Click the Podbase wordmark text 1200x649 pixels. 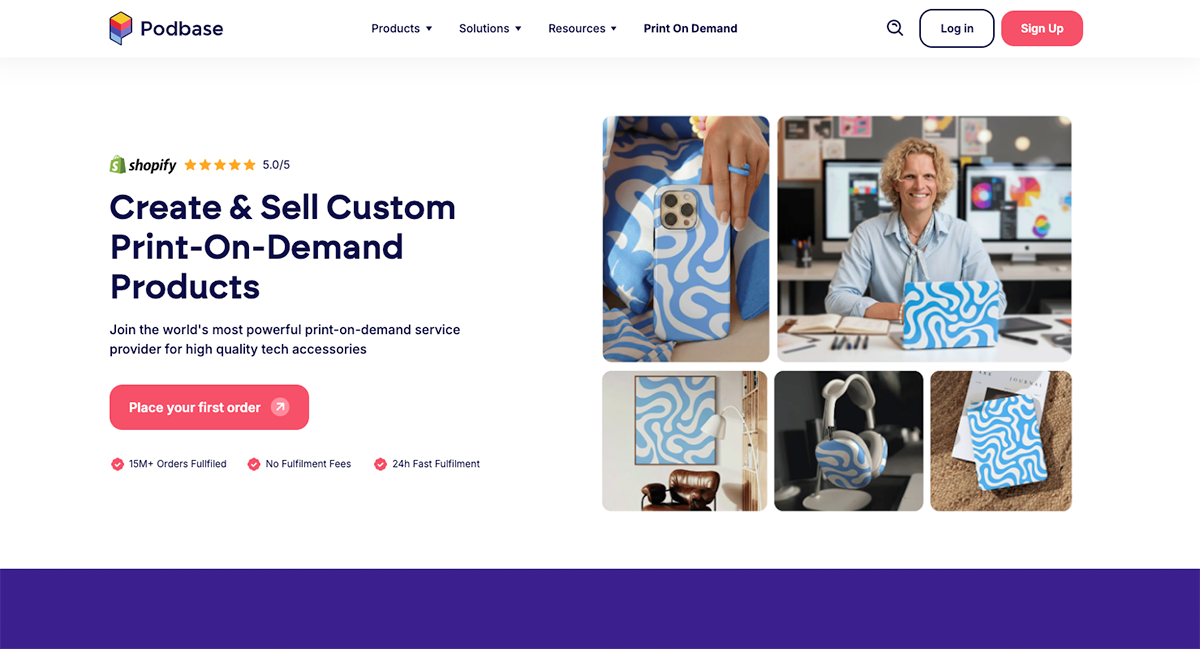[x=182, y=28]
